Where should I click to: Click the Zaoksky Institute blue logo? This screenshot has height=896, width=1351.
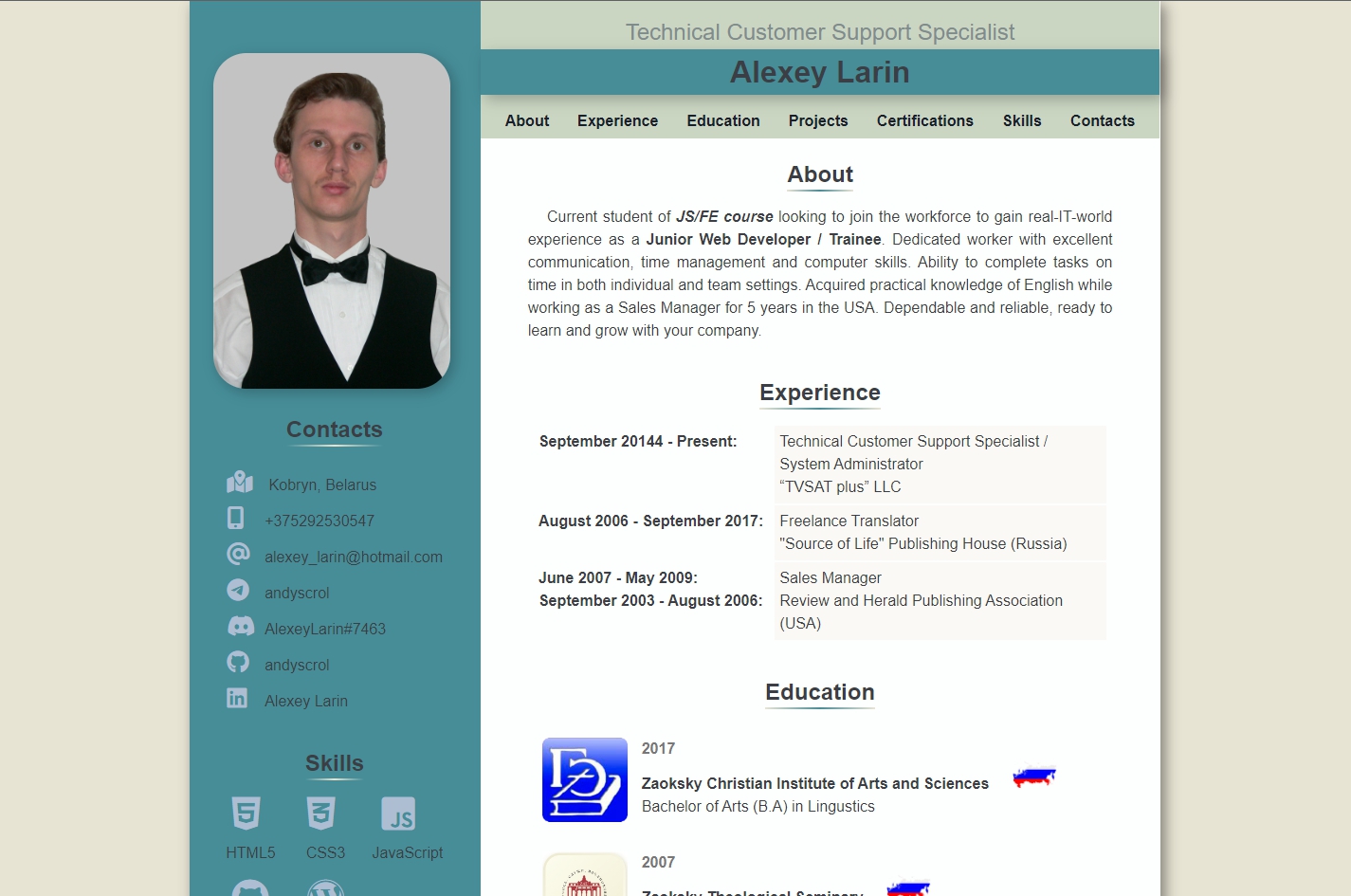(x=585, y=779)
